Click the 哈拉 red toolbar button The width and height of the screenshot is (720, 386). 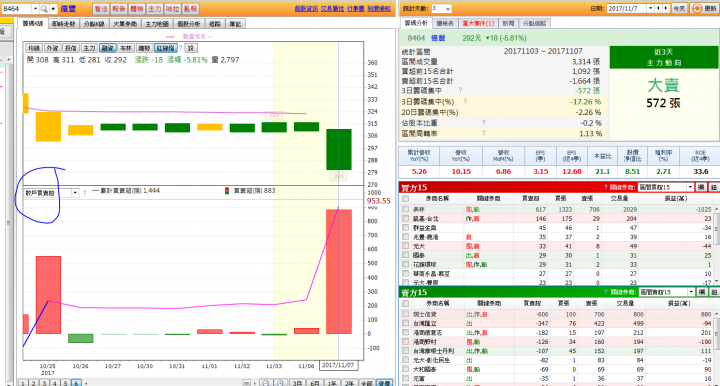click(172, 8)
